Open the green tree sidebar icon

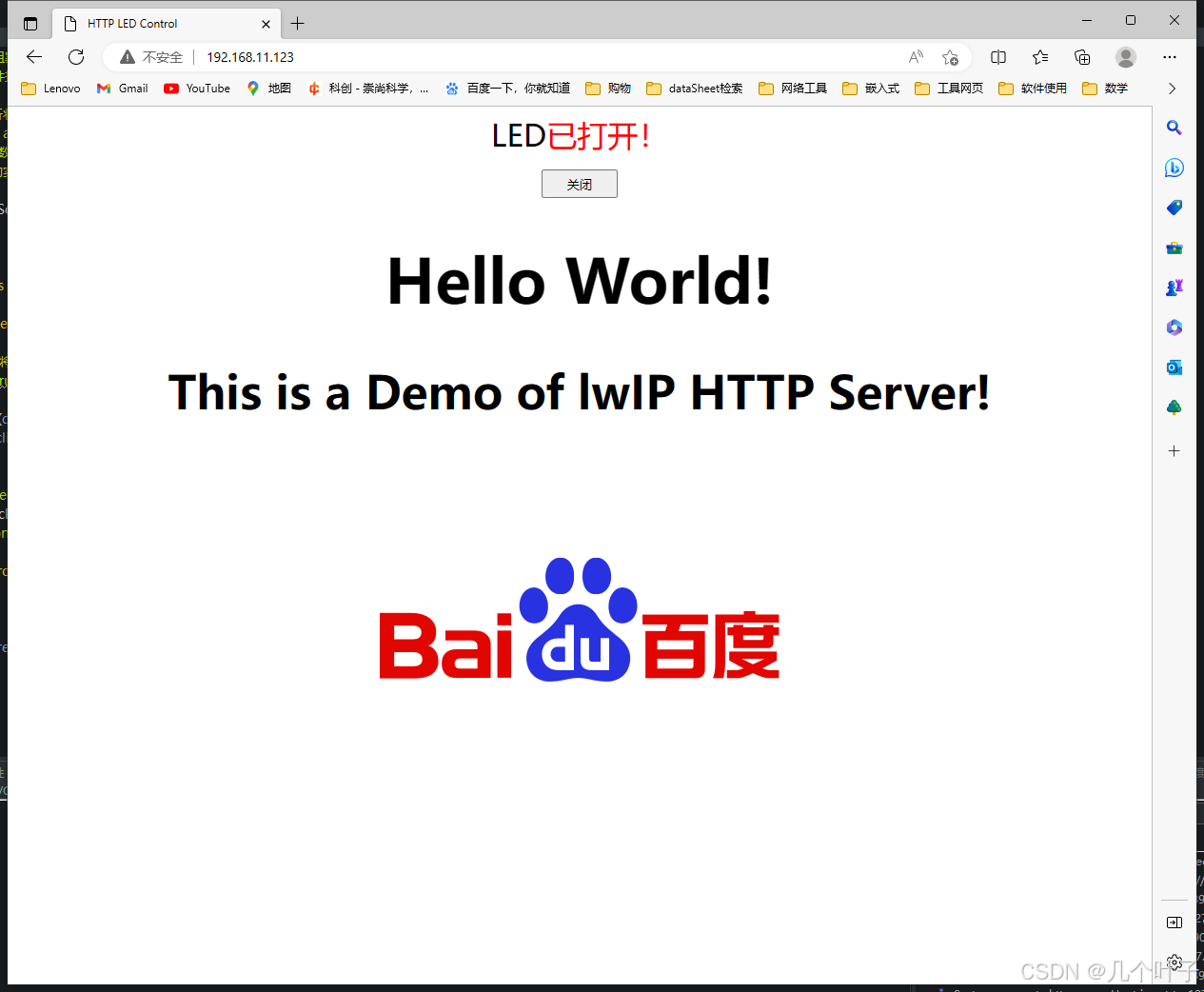pyautogui.click(x=1174, y=407)
